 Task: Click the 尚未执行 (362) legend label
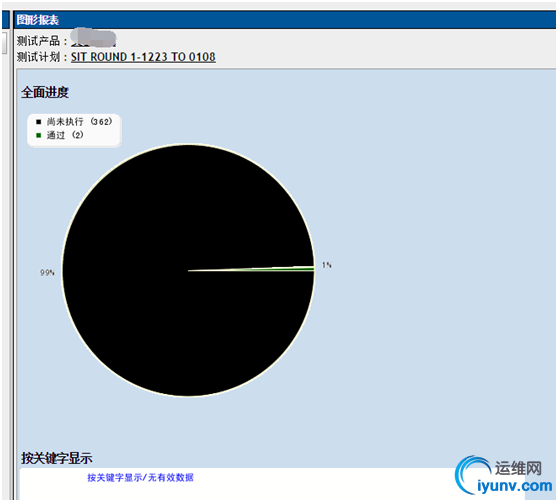79,122
